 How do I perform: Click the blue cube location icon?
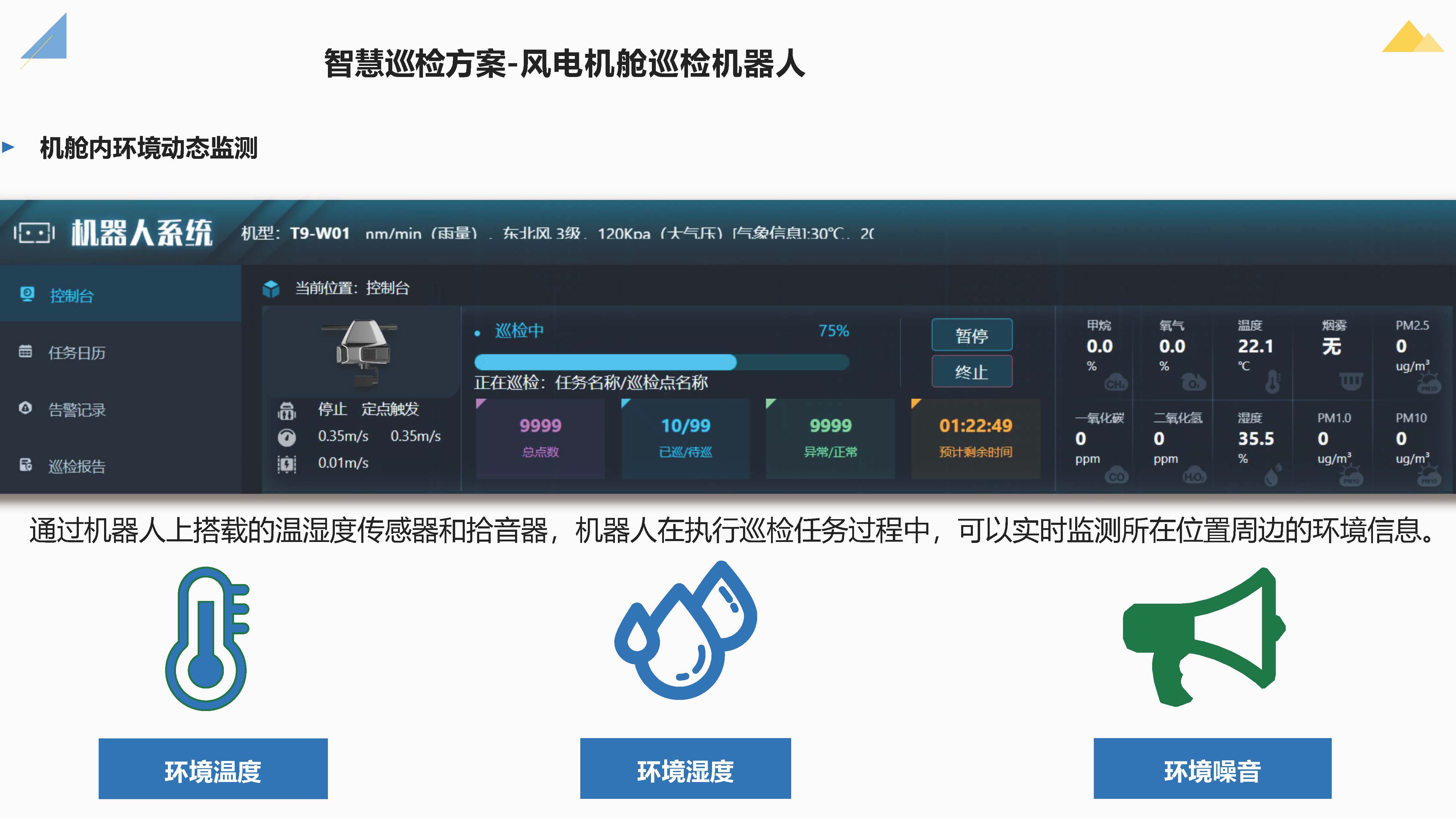click(271, 288)
